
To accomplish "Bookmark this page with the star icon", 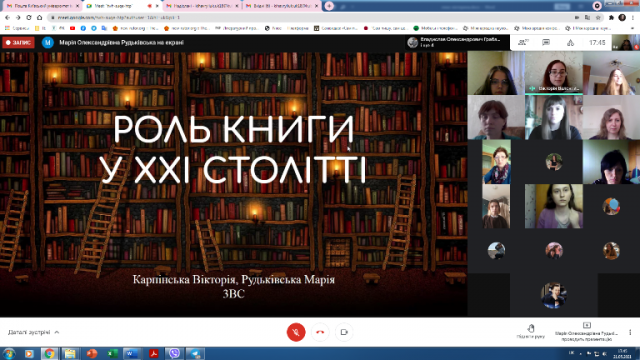I will pyautogui.click(x=598, y=18).
